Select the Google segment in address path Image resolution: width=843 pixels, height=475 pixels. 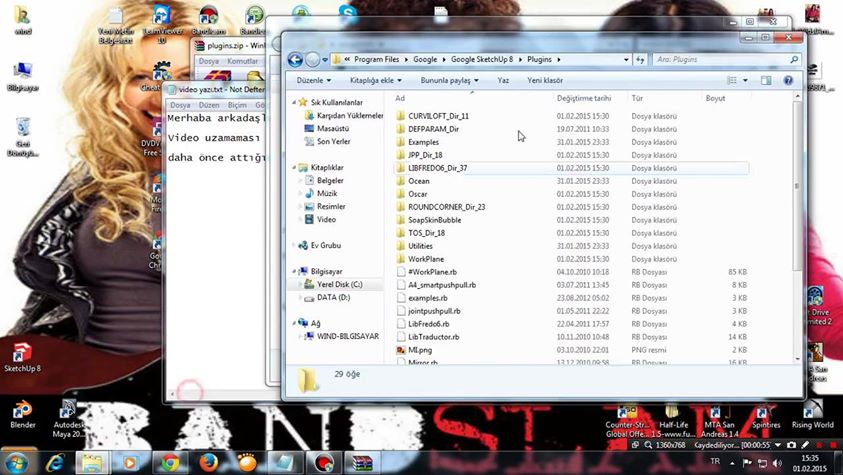click(425, 60)
